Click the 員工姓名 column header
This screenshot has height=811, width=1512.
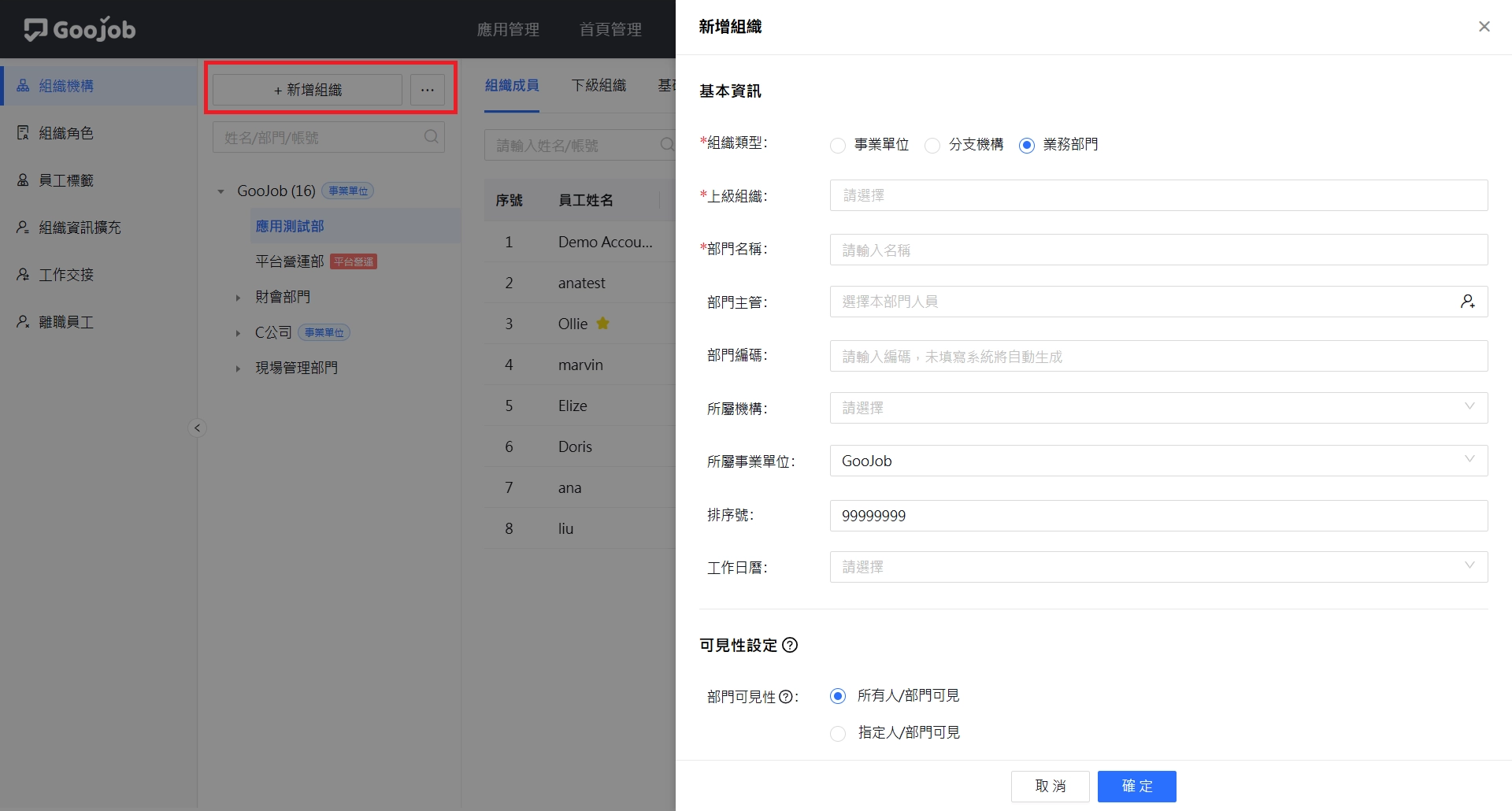tap(586, 200)
